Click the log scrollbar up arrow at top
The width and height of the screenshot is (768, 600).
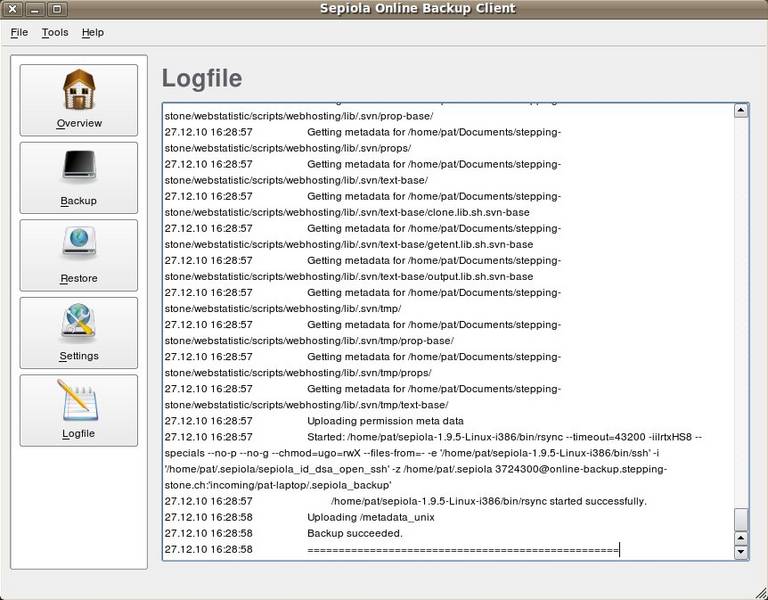741,111
